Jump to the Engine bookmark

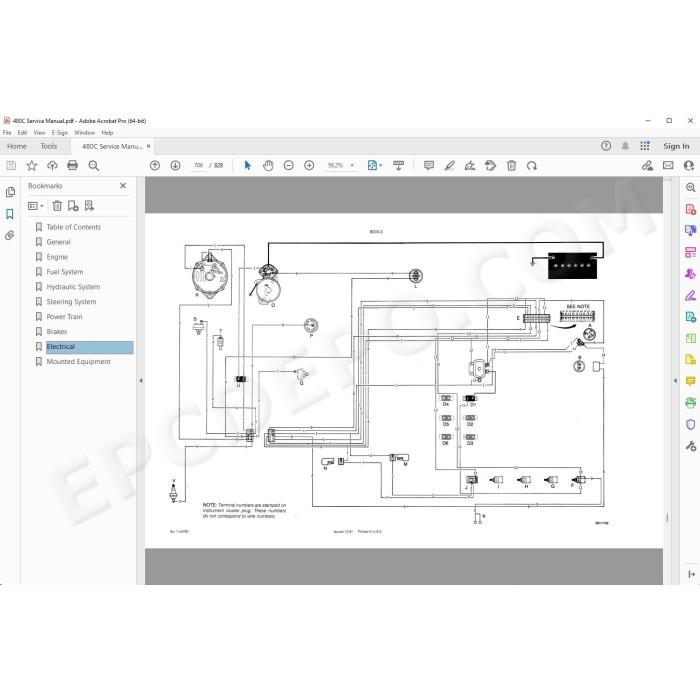(57, 257)
